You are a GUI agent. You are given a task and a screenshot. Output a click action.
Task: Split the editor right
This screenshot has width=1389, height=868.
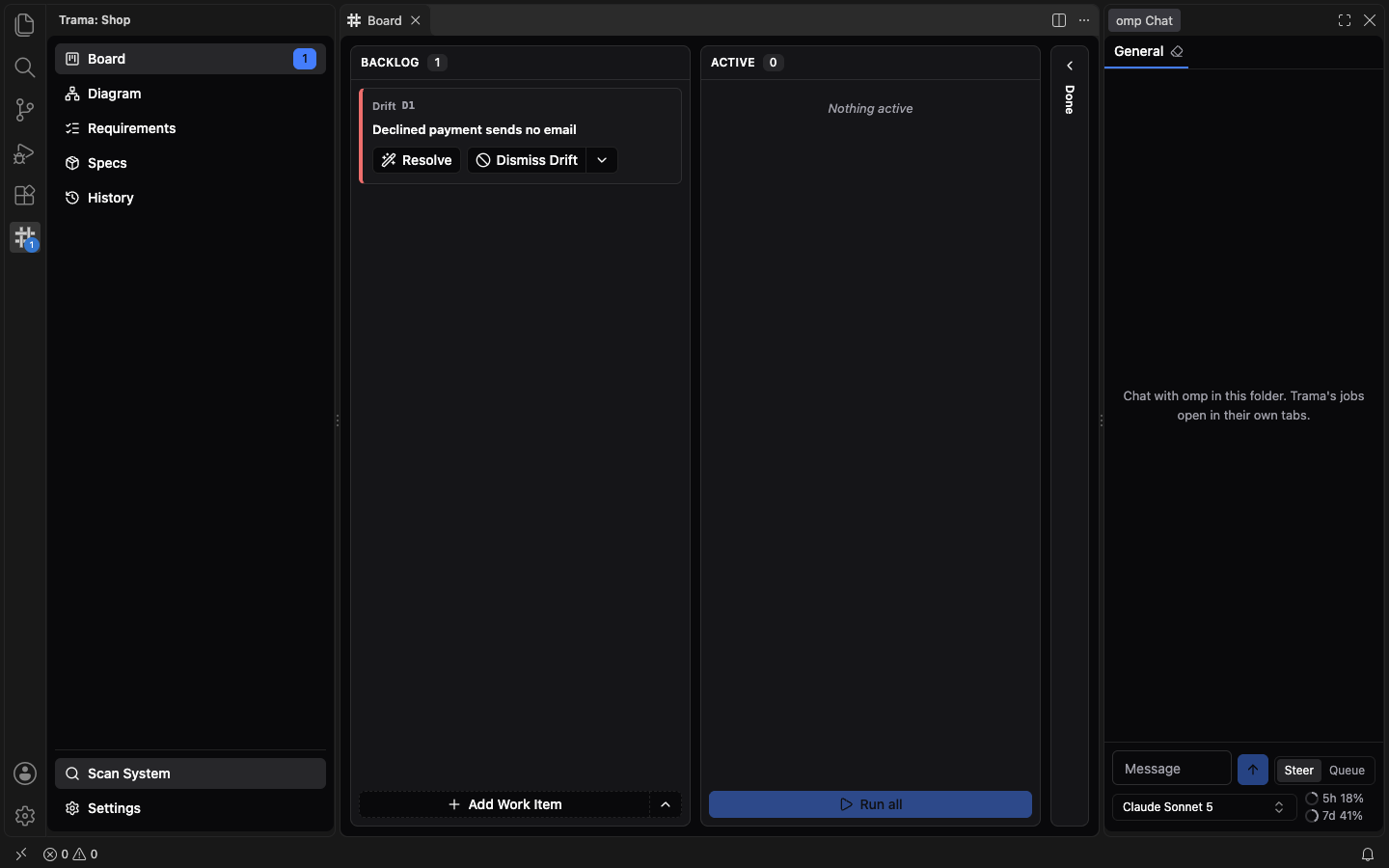pyautogui.click(x=1059, y=20)
